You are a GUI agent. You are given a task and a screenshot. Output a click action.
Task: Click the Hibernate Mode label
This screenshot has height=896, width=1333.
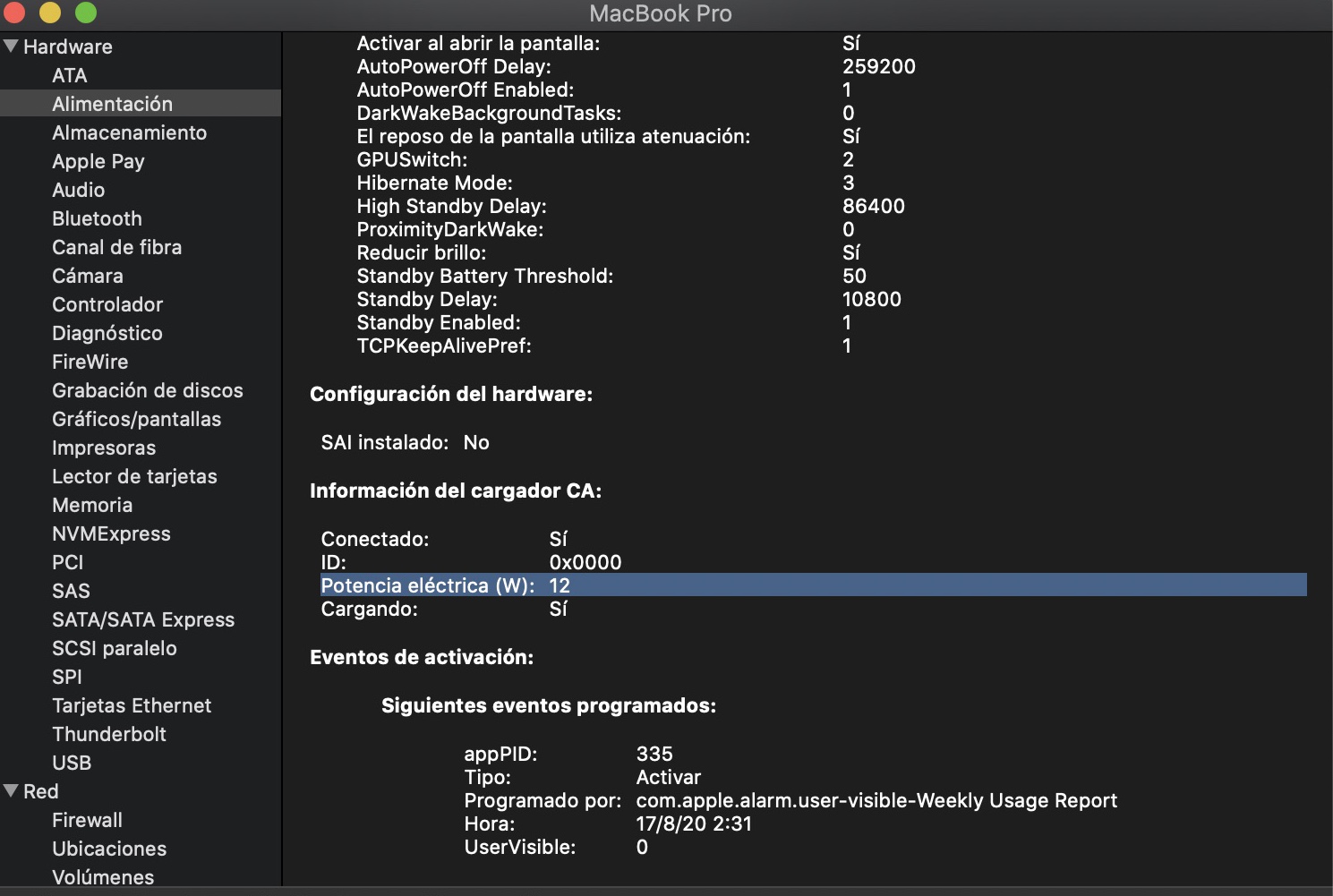click(435, 183)
